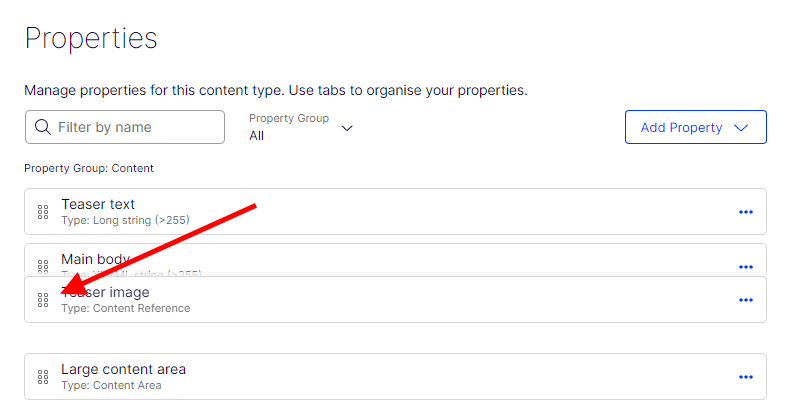
Task: Click the Main body drag handle
Action: pyautogui.click(x=43, y=266)
